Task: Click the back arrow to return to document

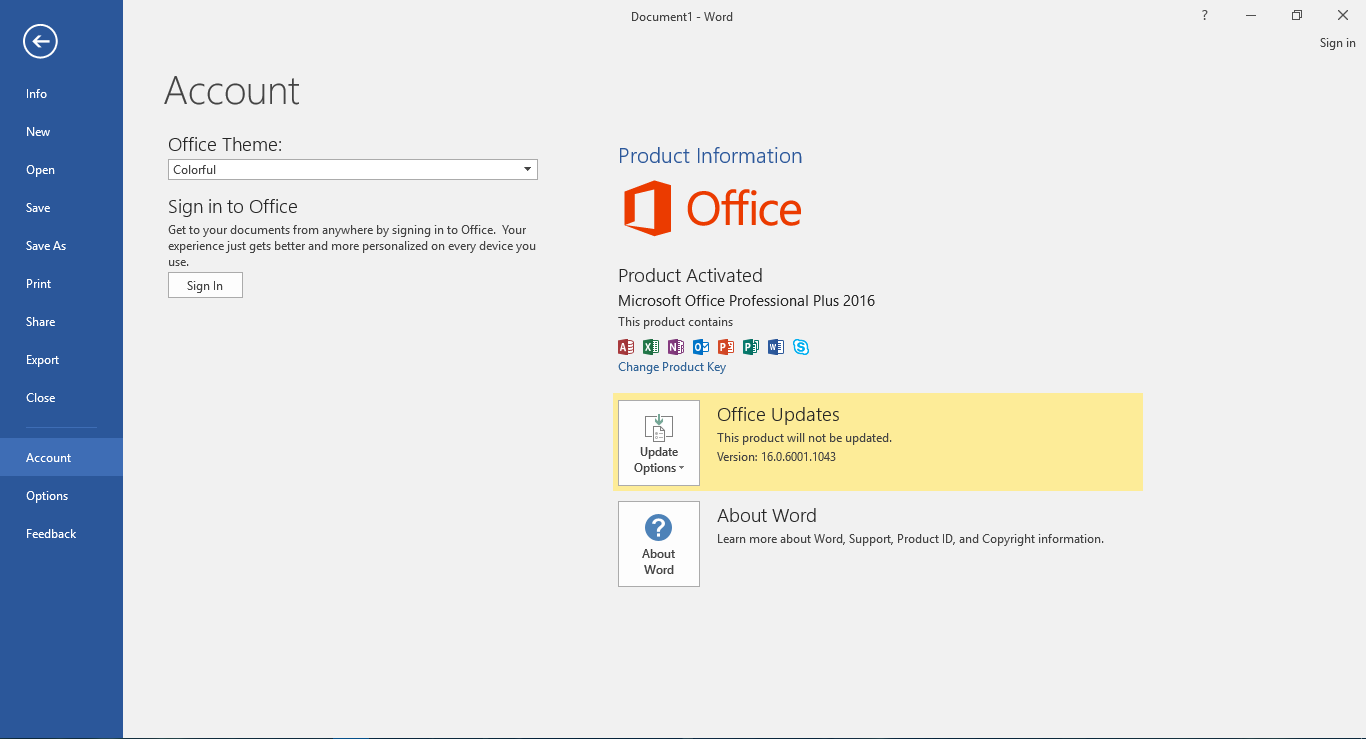Action: (x=41, y=41)
